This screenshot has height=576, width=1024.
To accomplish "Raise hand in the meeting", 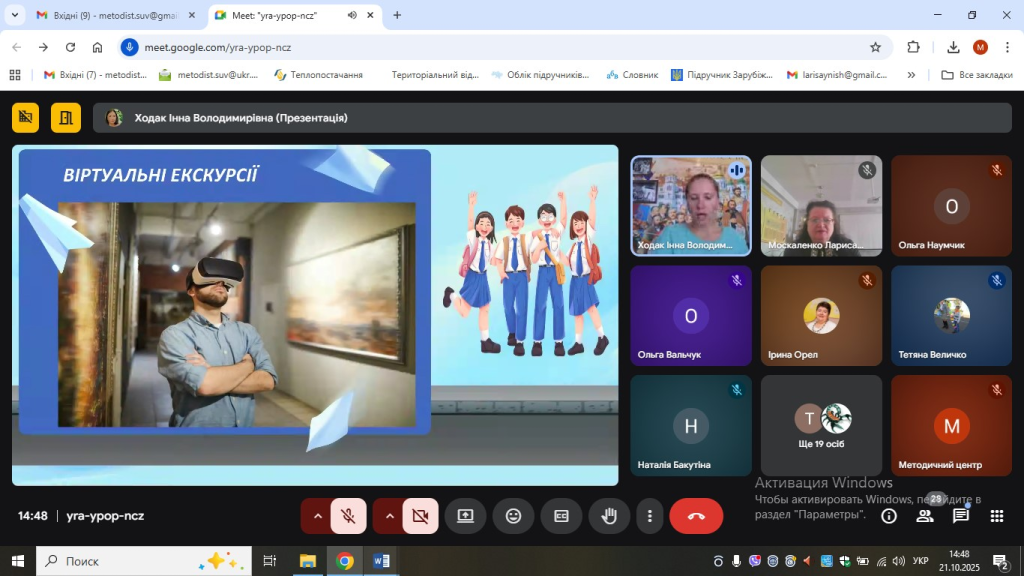I will click(609, 516).
